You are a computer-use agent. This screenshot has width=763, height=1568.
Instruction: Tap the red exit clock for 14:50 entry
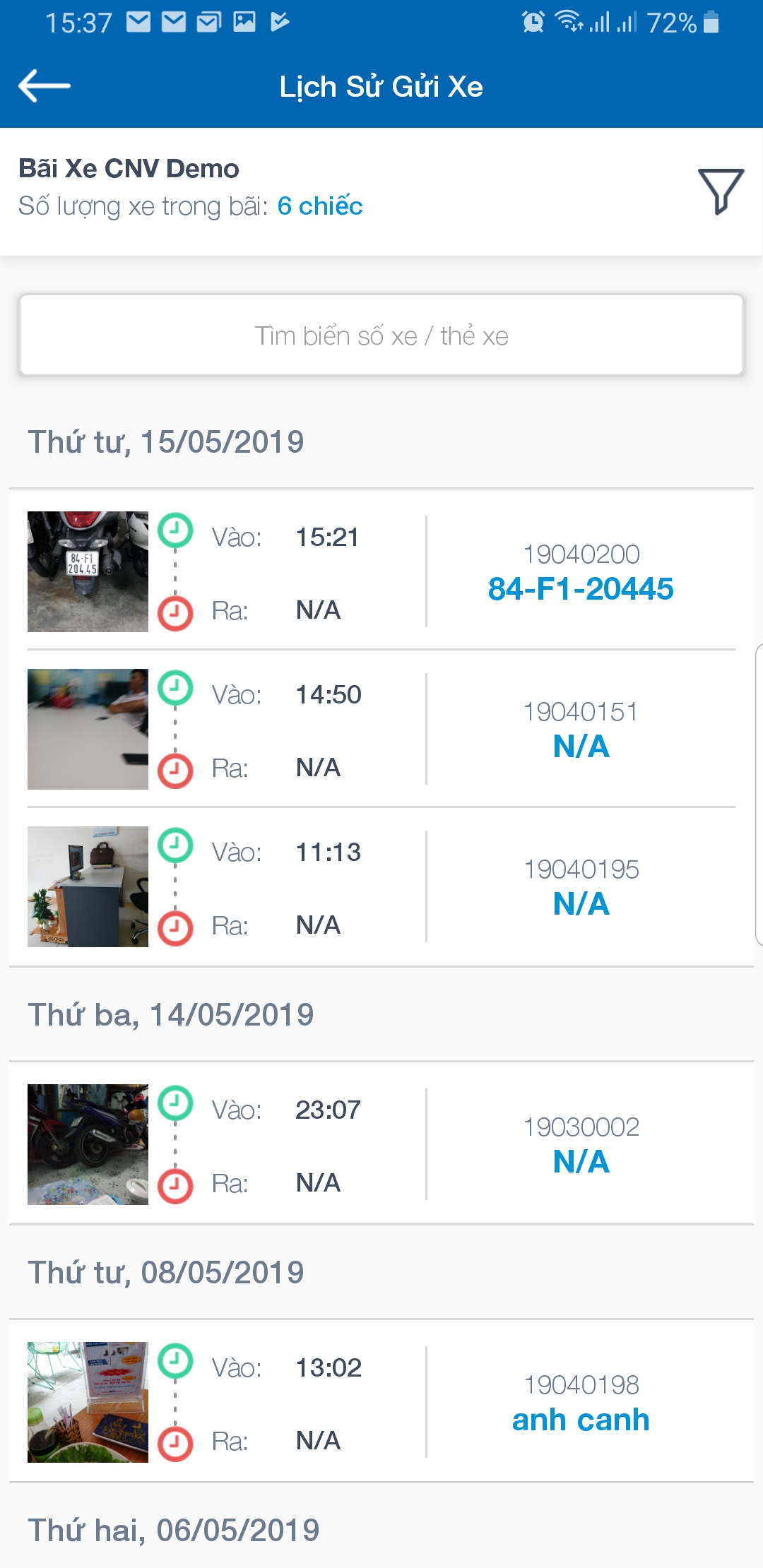point(175,771)
